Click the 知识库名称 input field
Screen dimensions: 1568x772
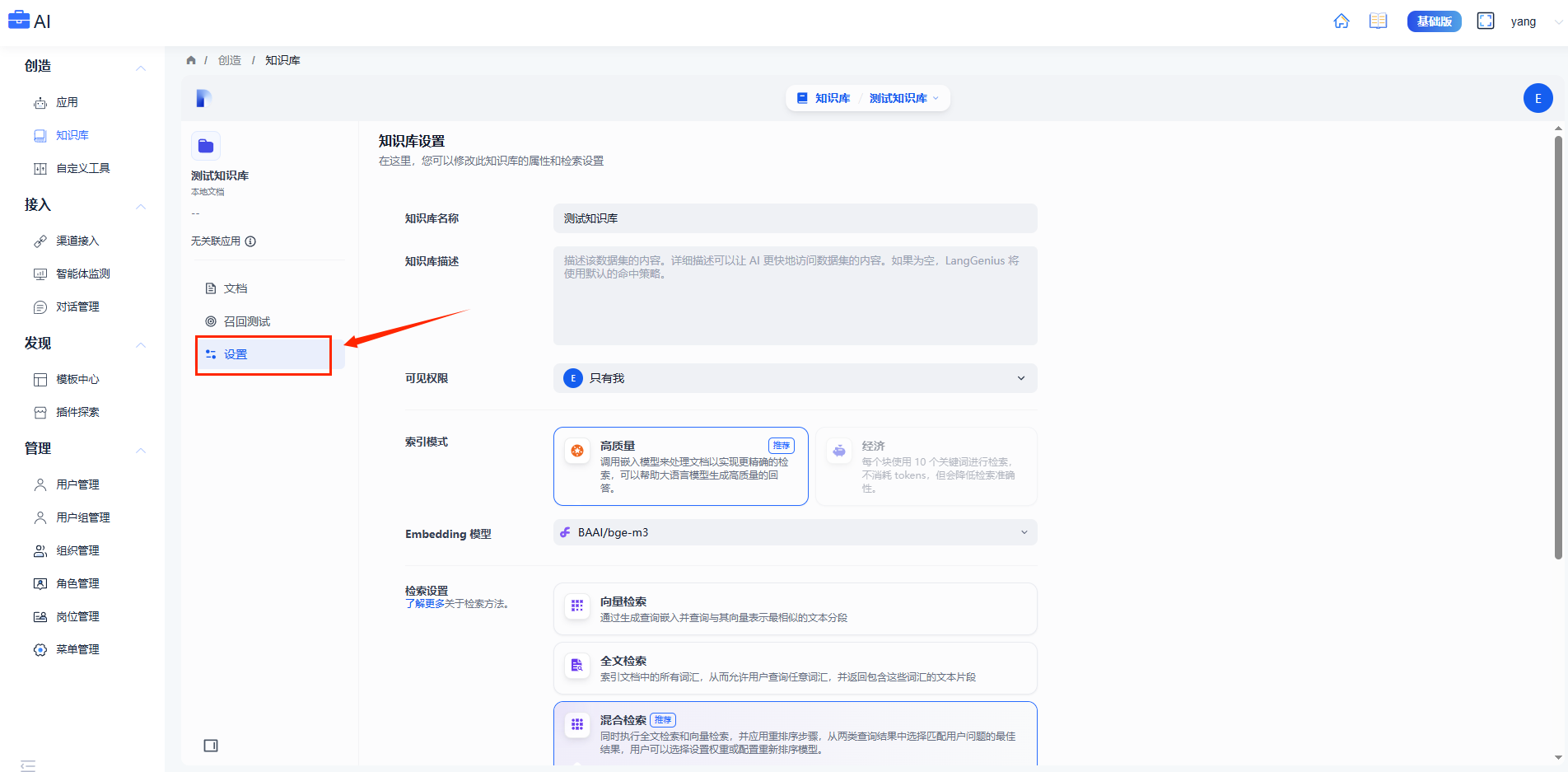click(x=795, y=218)
